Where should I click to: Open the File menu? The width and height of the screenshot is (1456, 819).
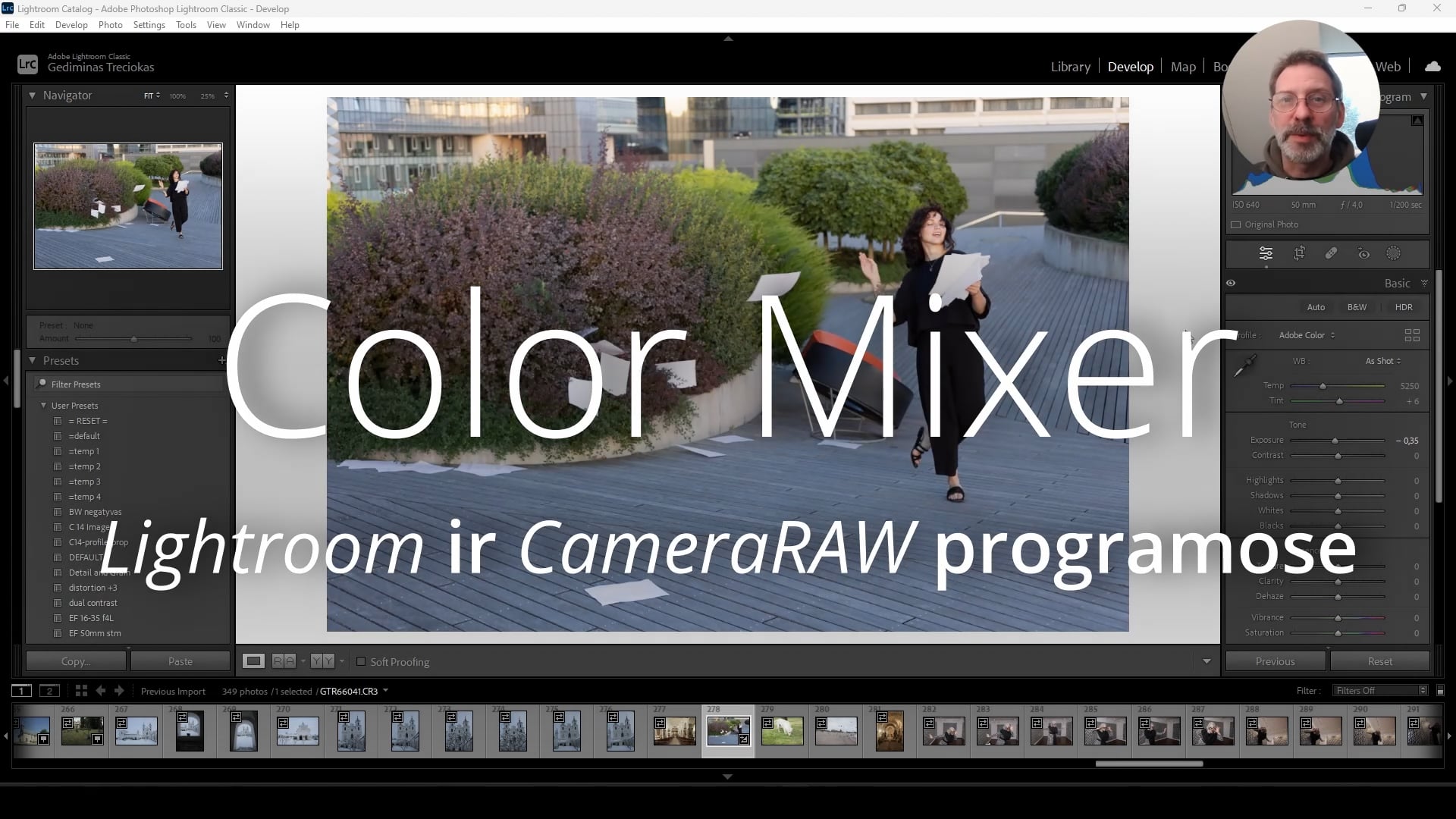[12, 25]
